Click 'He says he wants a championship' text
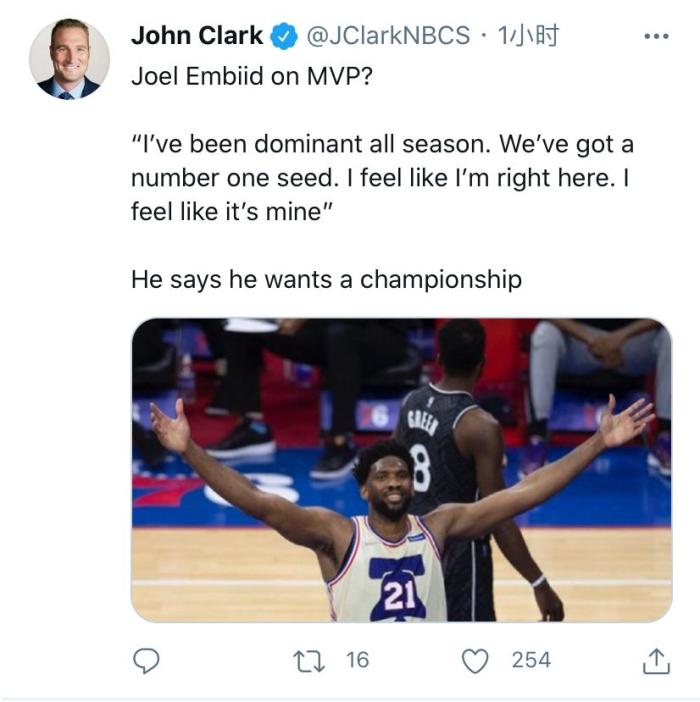Viewport: 700px width, 702px height. tap(326, 279)
